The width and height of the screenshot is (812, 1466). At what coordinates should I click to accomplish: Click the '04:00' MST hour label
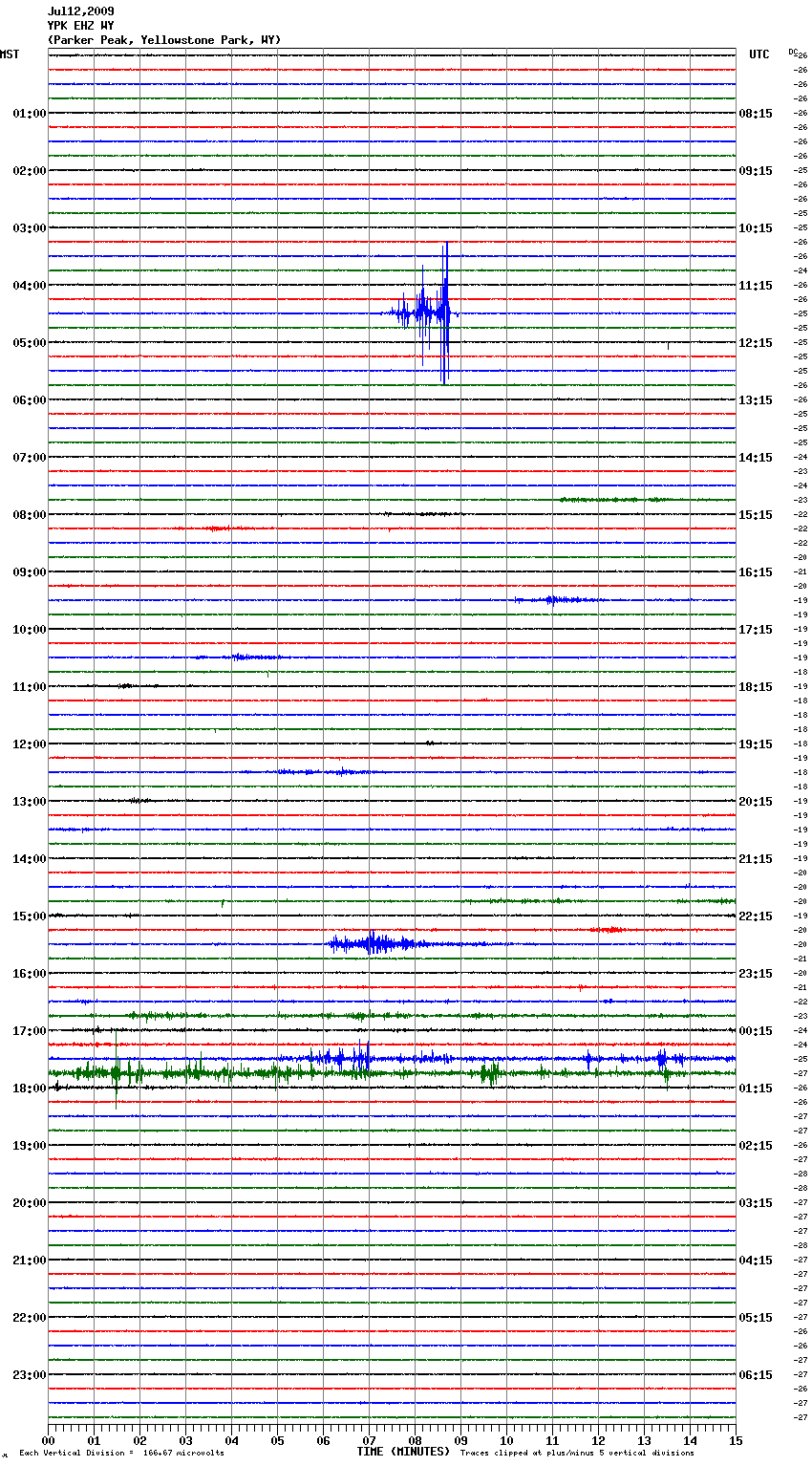[30, 286]
